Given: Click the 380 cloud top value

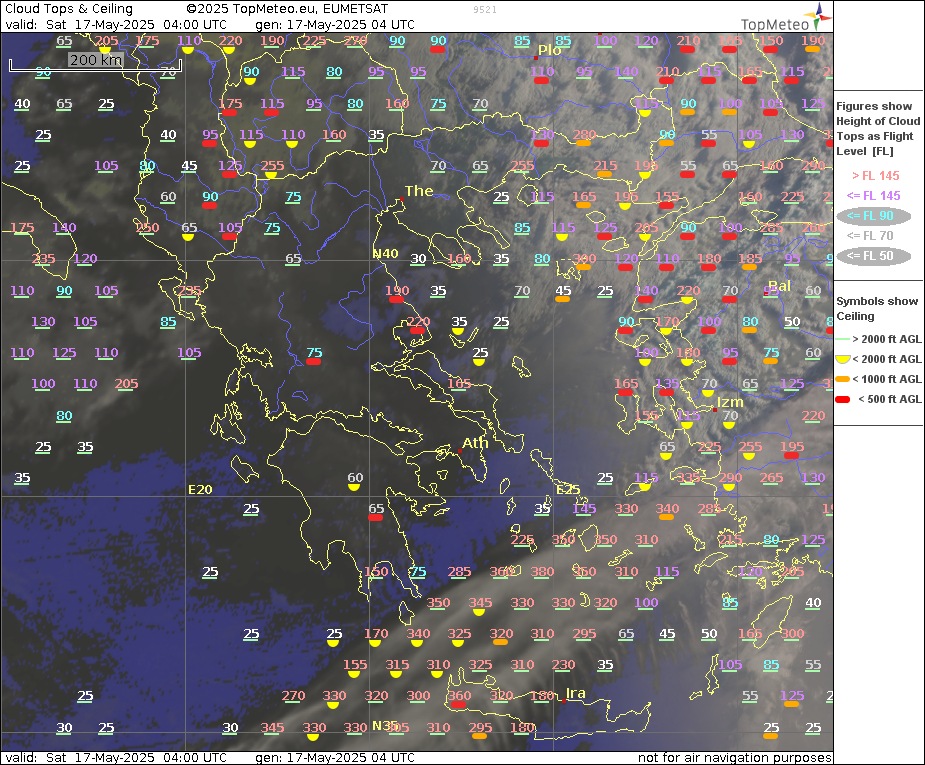Looking at the screenshot, I should point(542,572).
